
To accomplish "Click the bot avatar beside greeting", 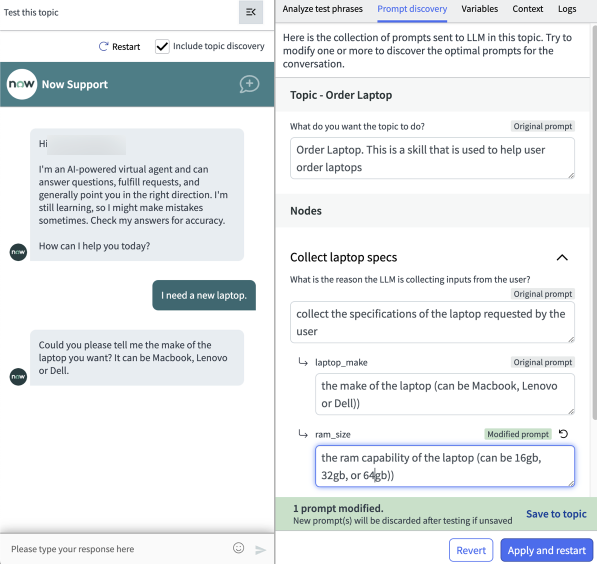I will [x=18, y=252].
